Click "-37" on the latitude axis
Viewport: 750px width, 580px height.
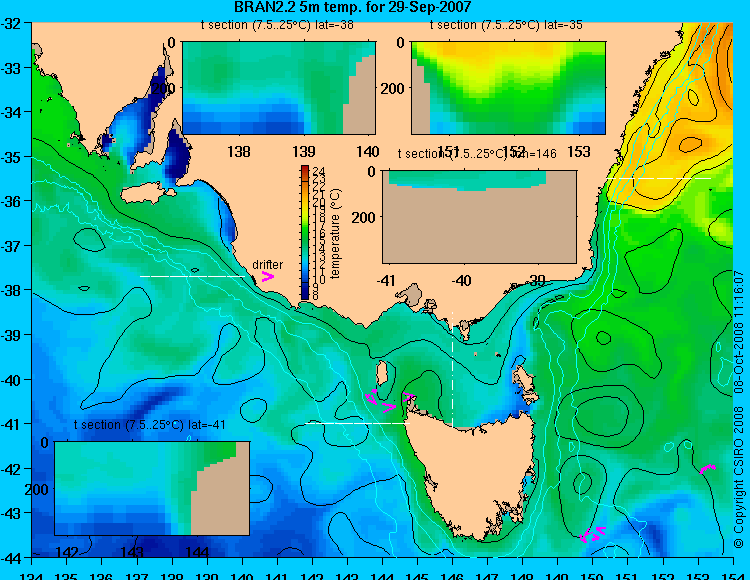11,246
